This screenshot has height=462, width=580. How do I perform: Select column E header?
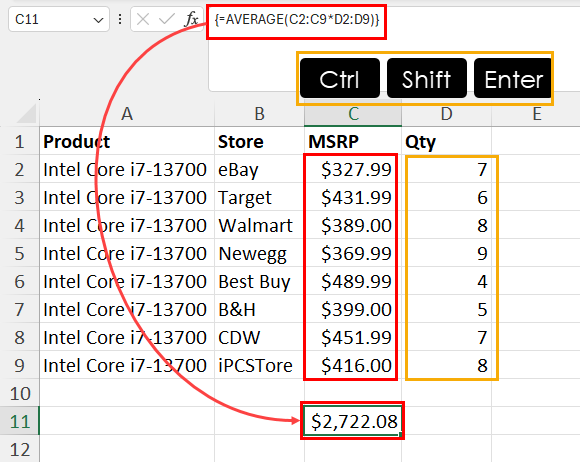(536, 114)
